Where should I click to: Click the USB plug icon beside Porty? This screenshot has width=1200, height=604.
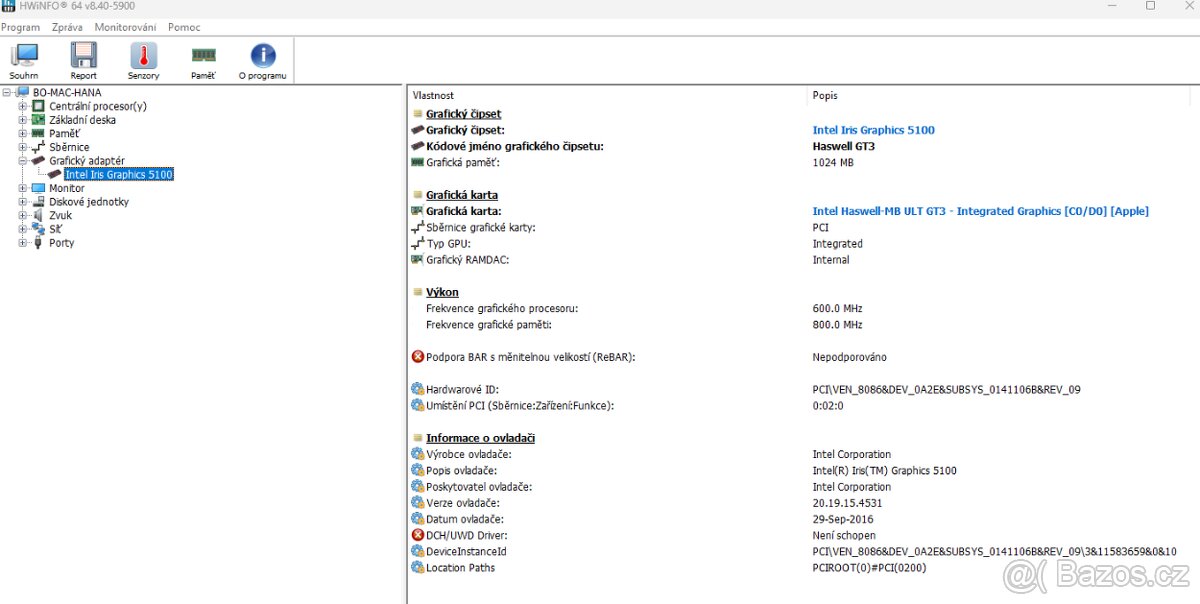tap(37, 243)
